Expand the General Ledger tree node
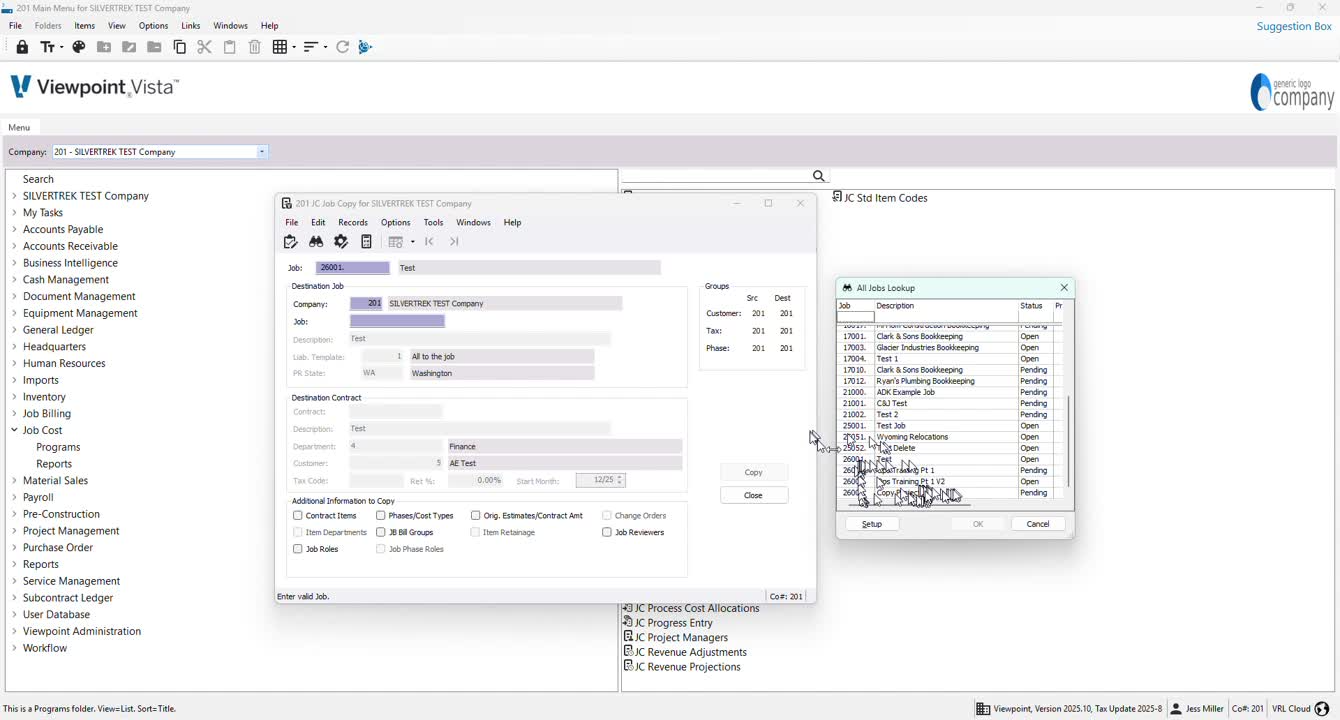Screen dimensions: 1340x720 (x=14, y=330)
